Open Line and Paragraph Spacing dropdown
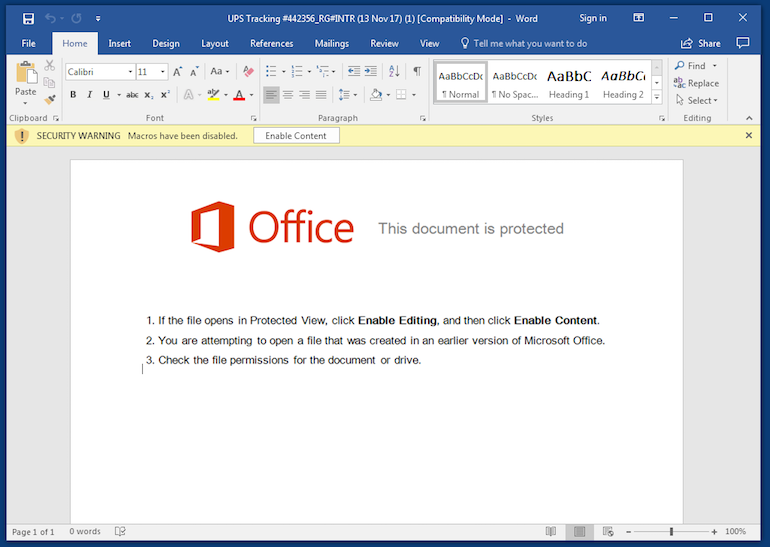Viewport: 770px width, 547px height. coord(348,95)
